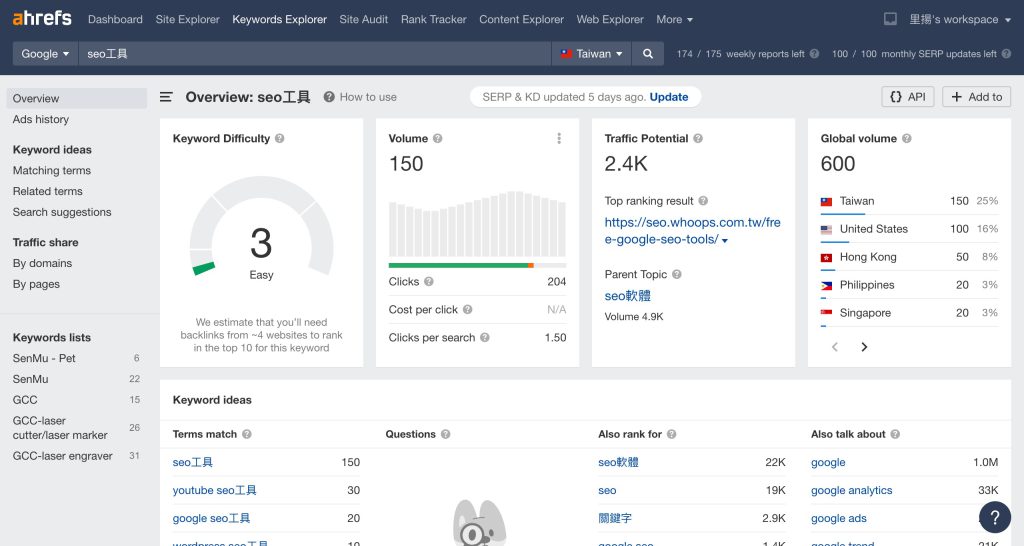Show next countries with right arrow

[864, 347]
